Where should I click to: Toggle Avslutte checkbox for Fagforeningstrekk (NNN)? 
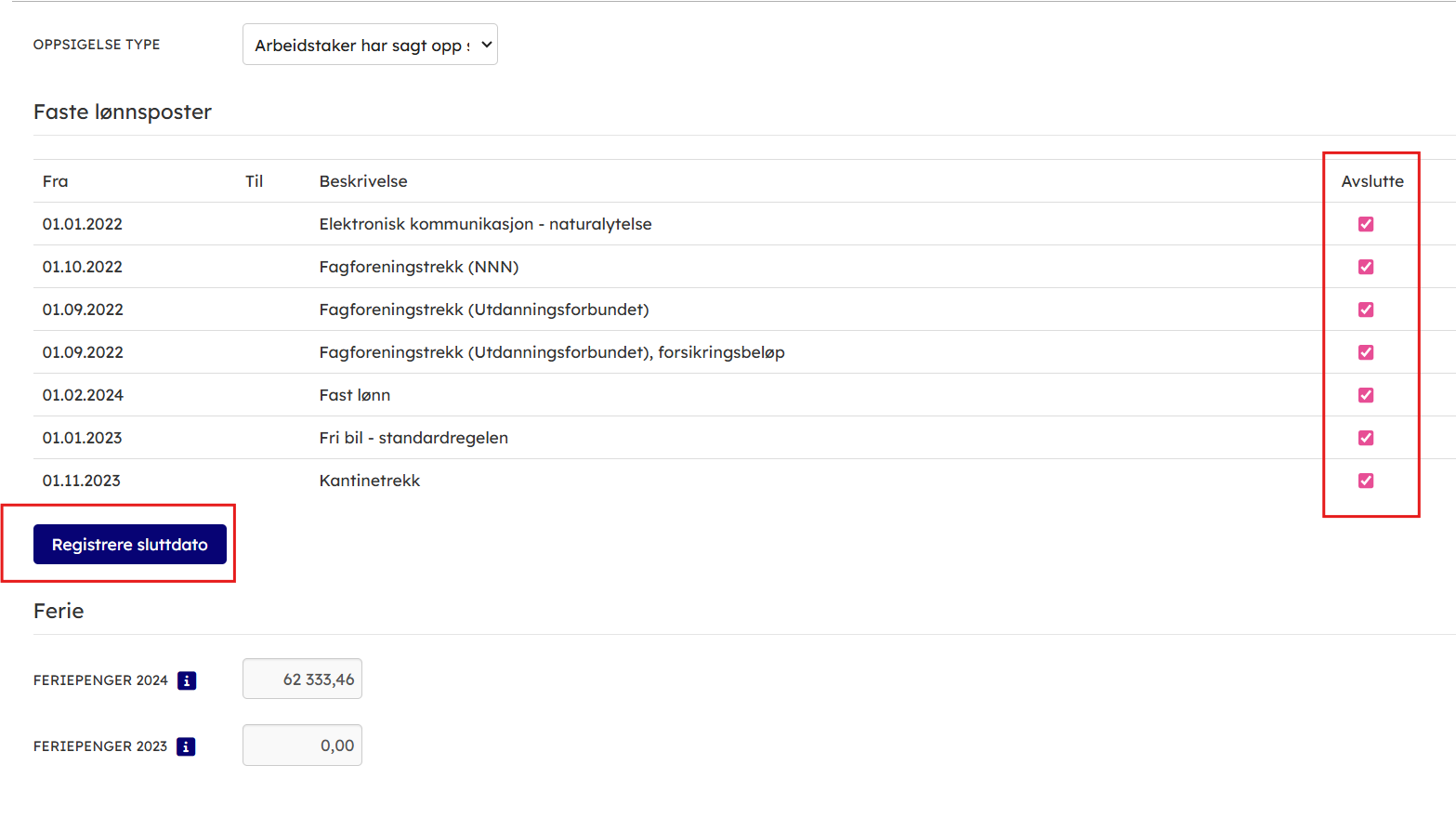click(1365, 267)
